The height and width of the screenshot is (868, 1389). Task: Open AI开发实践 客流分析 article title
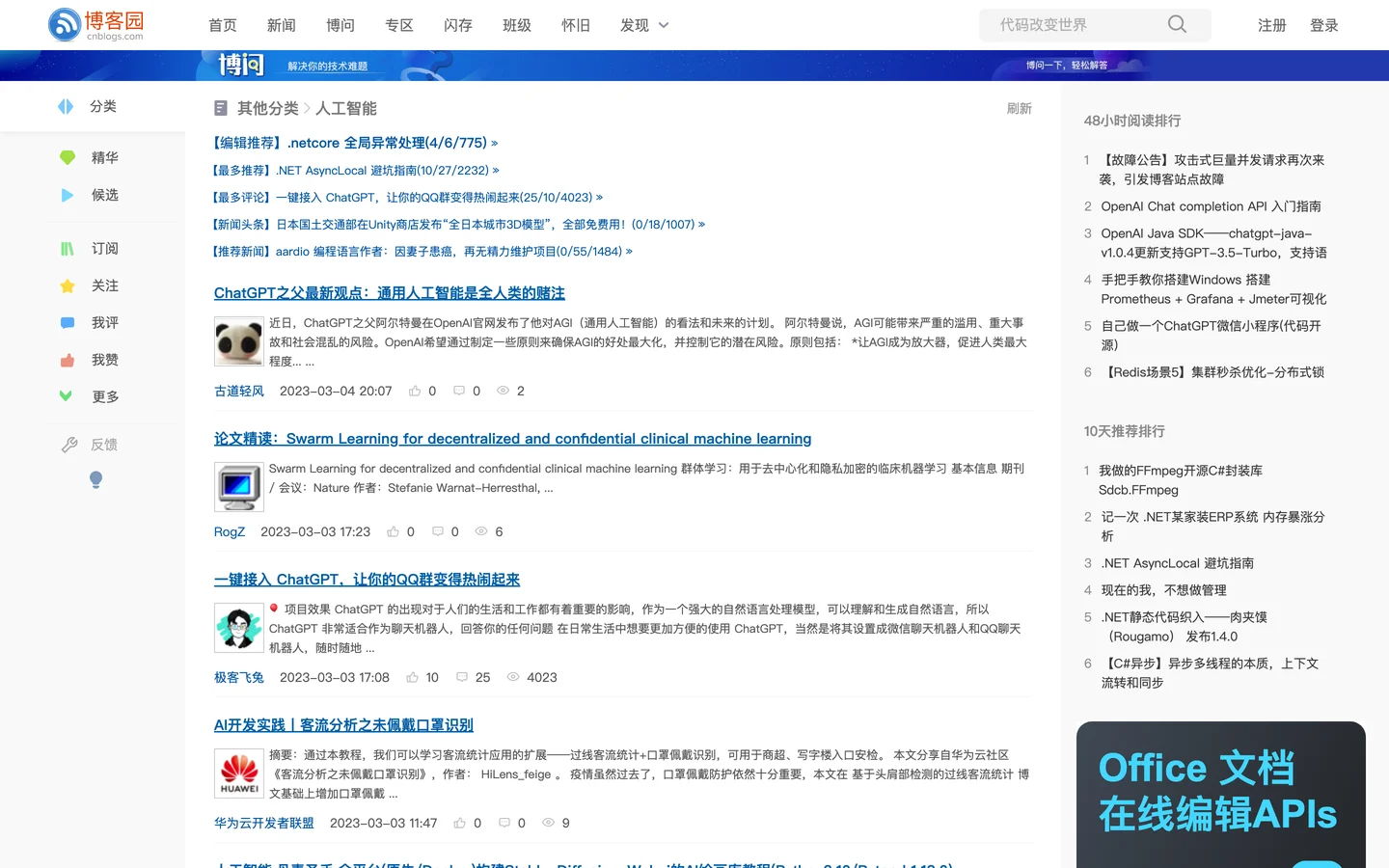[343, 725]
